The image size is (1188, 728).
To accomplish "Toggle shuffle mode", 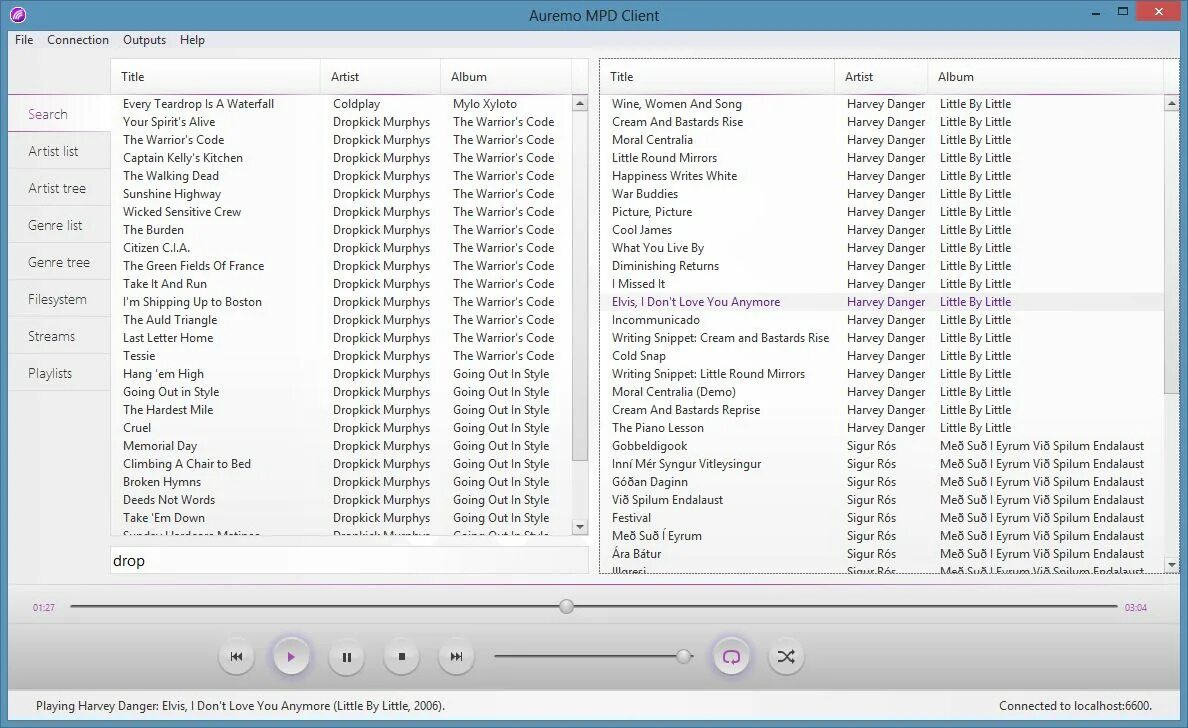I will tap(786, 657).
